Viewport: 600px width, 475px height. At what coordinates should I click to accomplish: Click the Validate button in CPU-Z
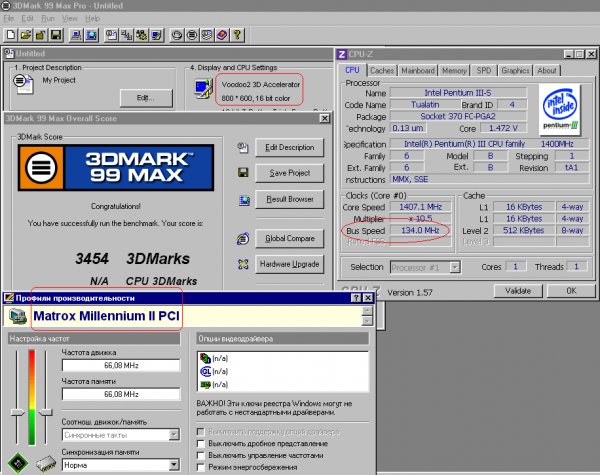pyautogui.click(x=518, y=291)
